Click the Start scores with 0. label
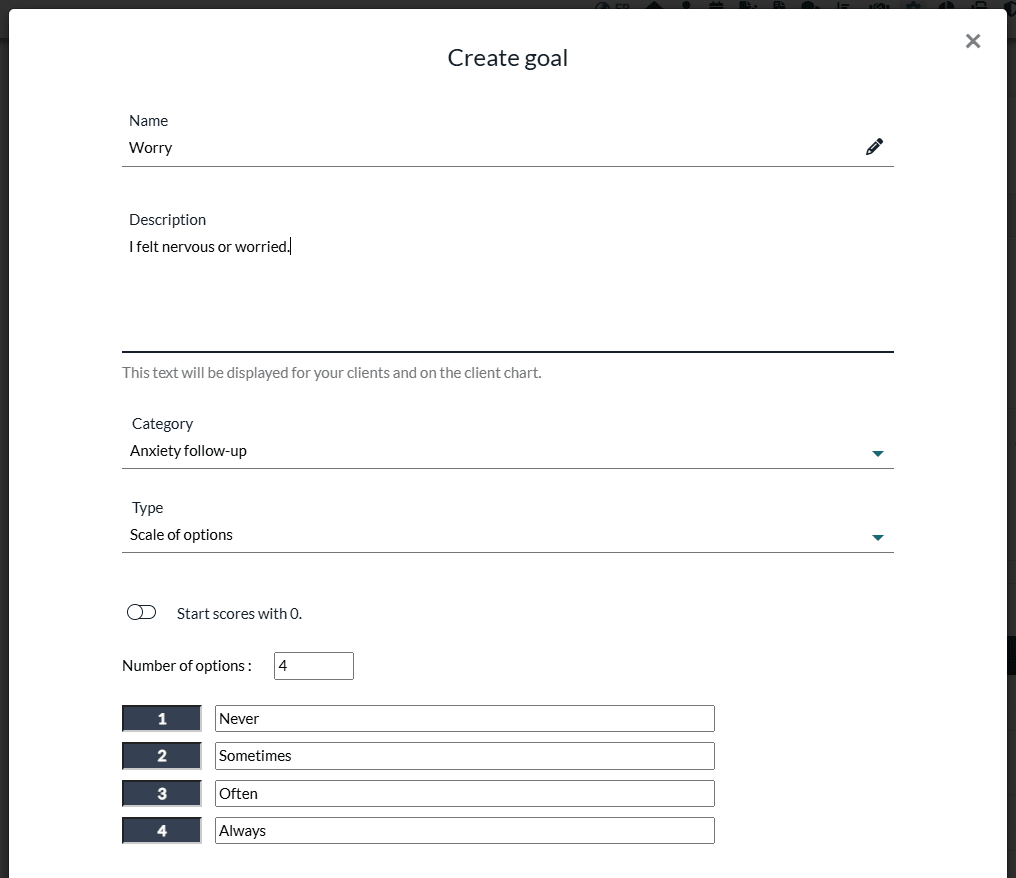The image size is (1016, 878). click(239, 614)
